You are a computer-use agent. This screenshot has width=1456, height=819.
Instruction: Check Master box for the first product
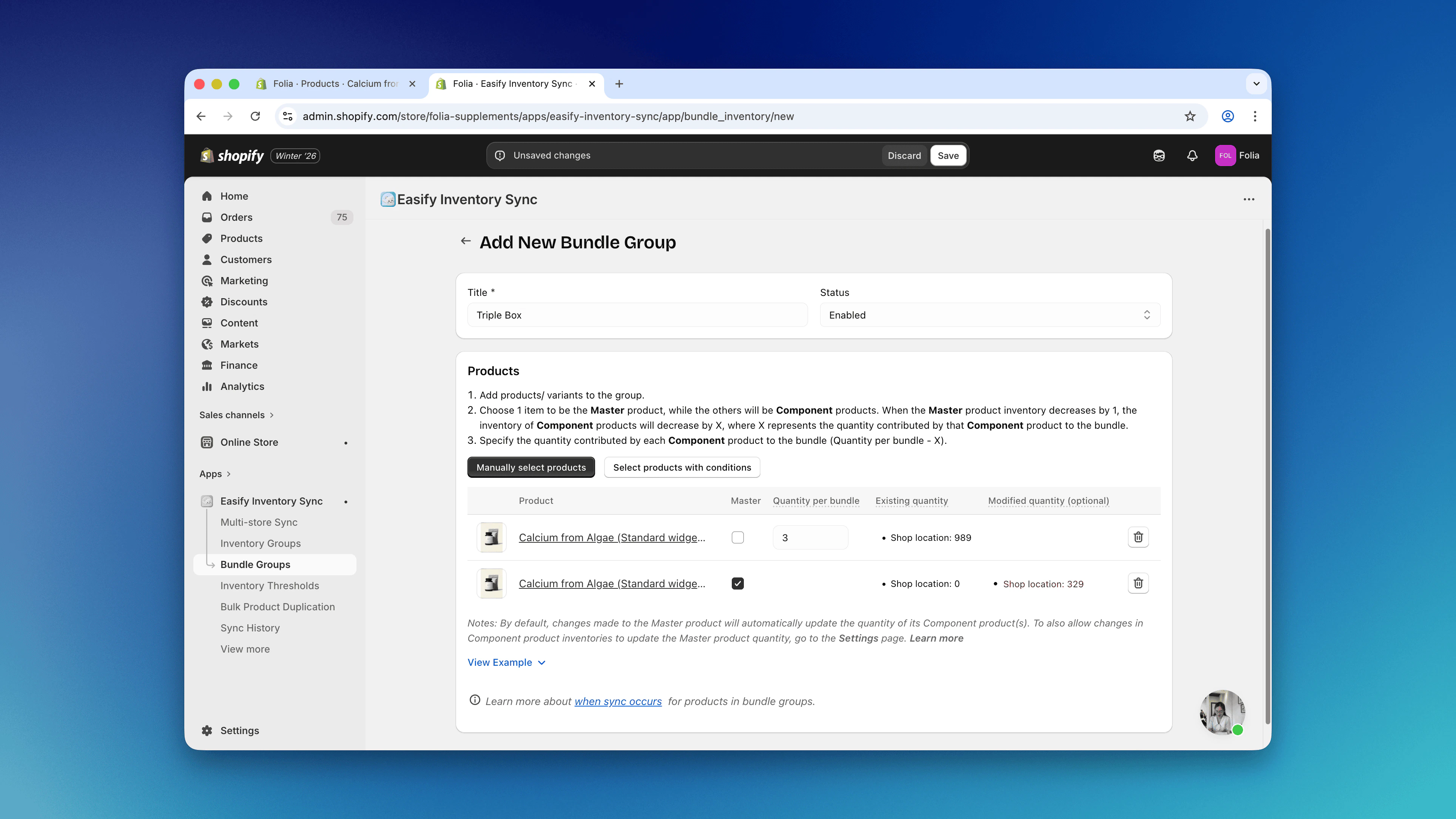coord(737,537)
